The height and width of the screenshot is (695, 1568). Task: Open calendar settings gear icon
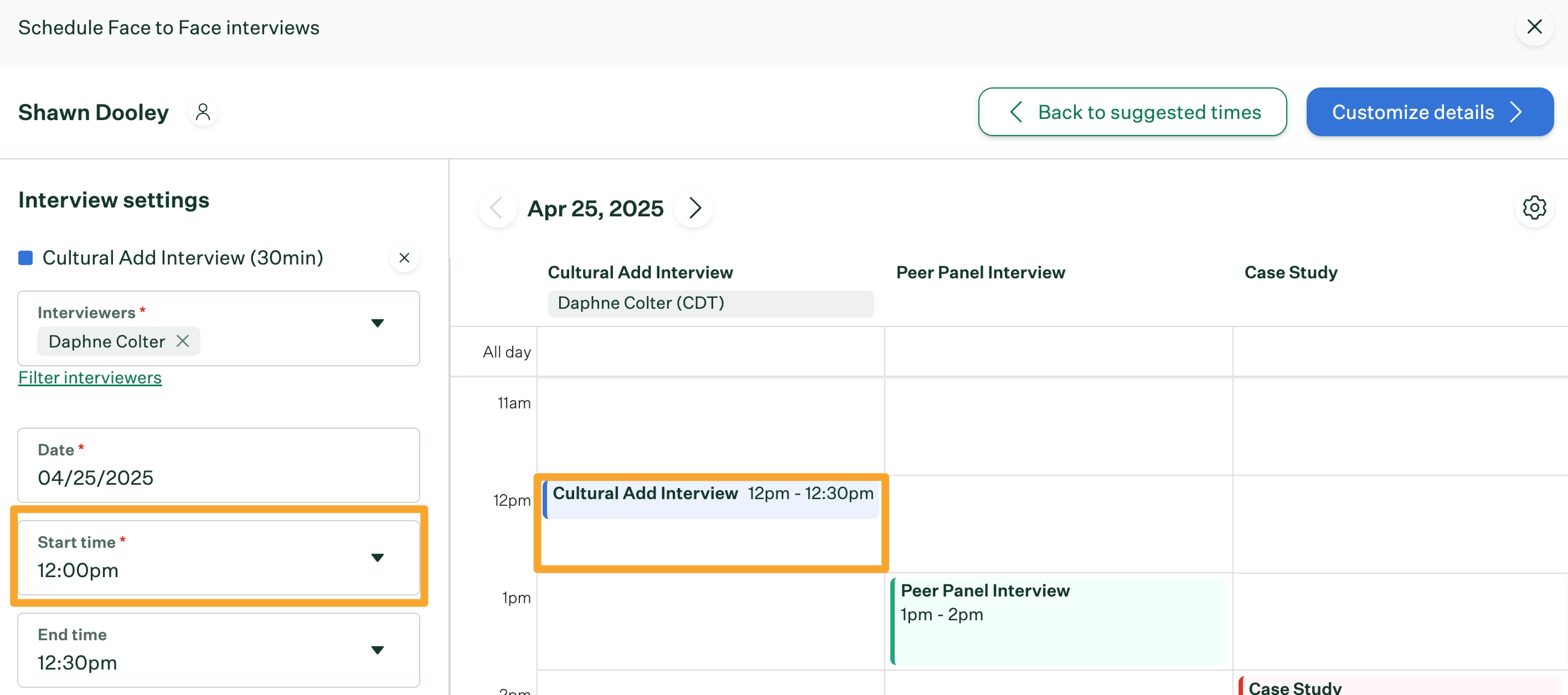(1534, 208)
